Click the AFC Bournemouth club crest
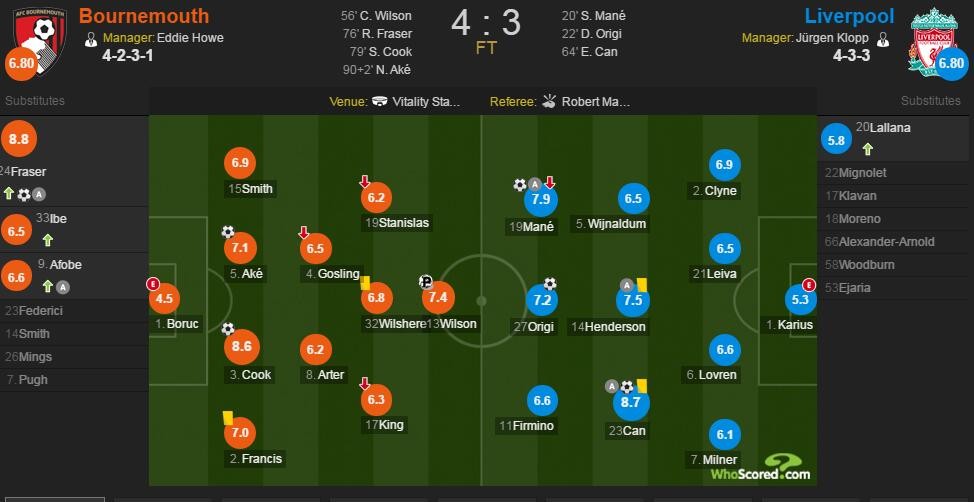The height and width of the screenshot is (502, 974). click(x=40, y=41)
